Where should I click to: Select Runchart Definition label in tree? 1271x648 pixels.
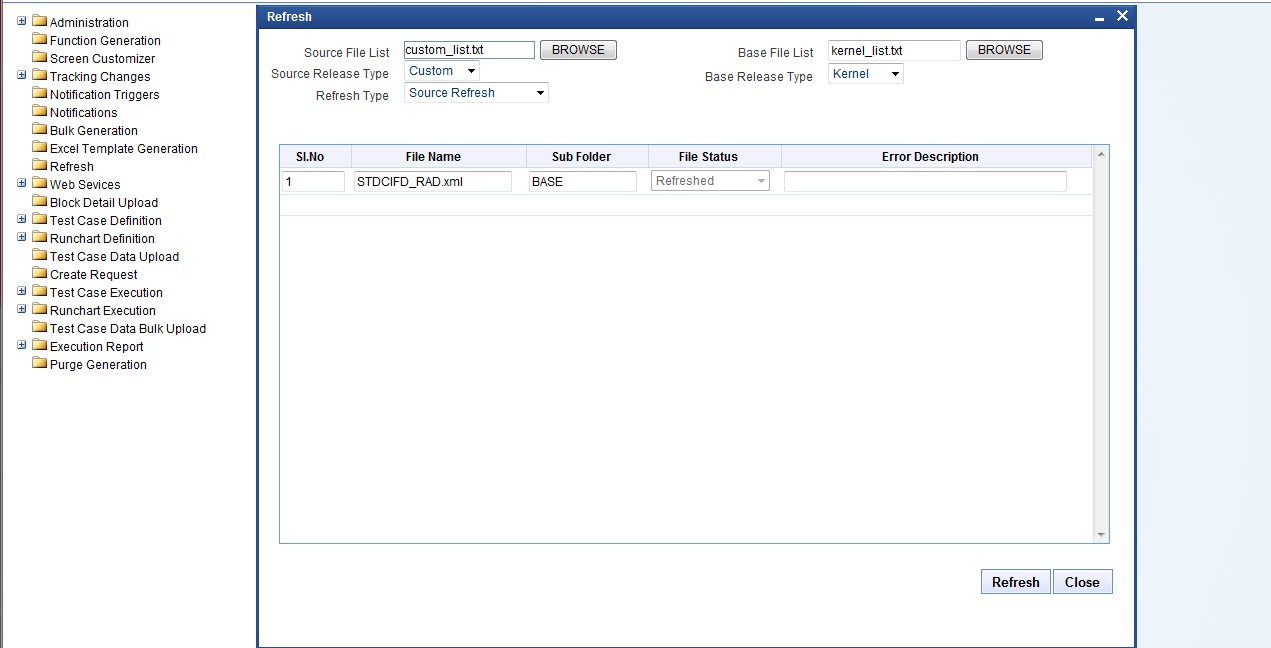102,238
